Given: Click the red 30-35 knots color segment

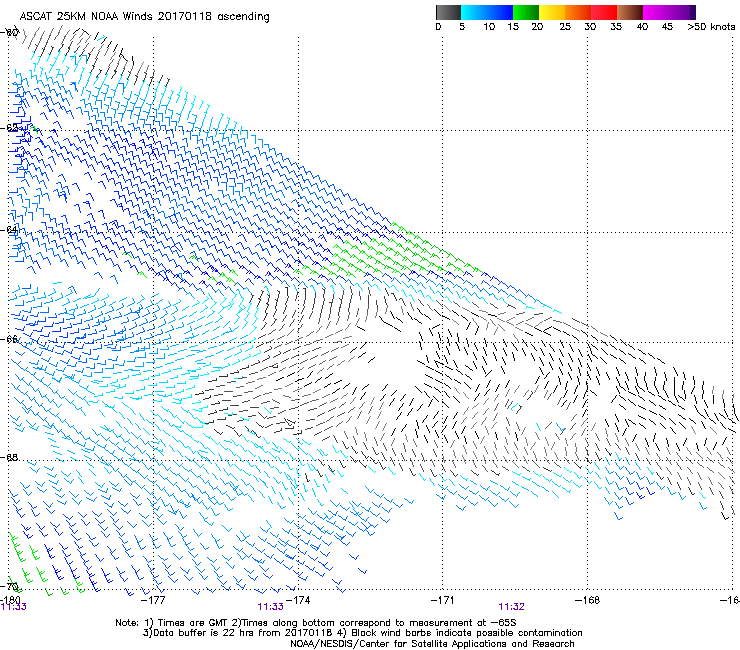Looking at the screenshot, I should tap(604, 12).
